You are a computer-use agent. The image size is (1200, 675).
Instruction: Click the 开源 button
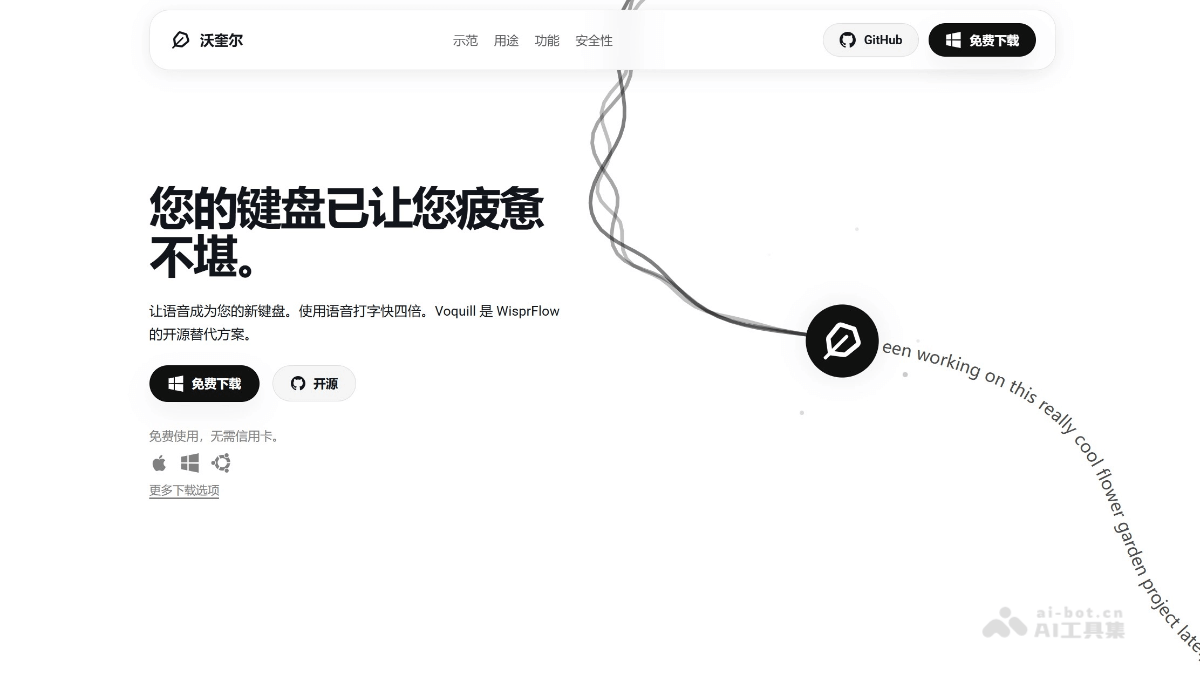(x=314, y=383)
